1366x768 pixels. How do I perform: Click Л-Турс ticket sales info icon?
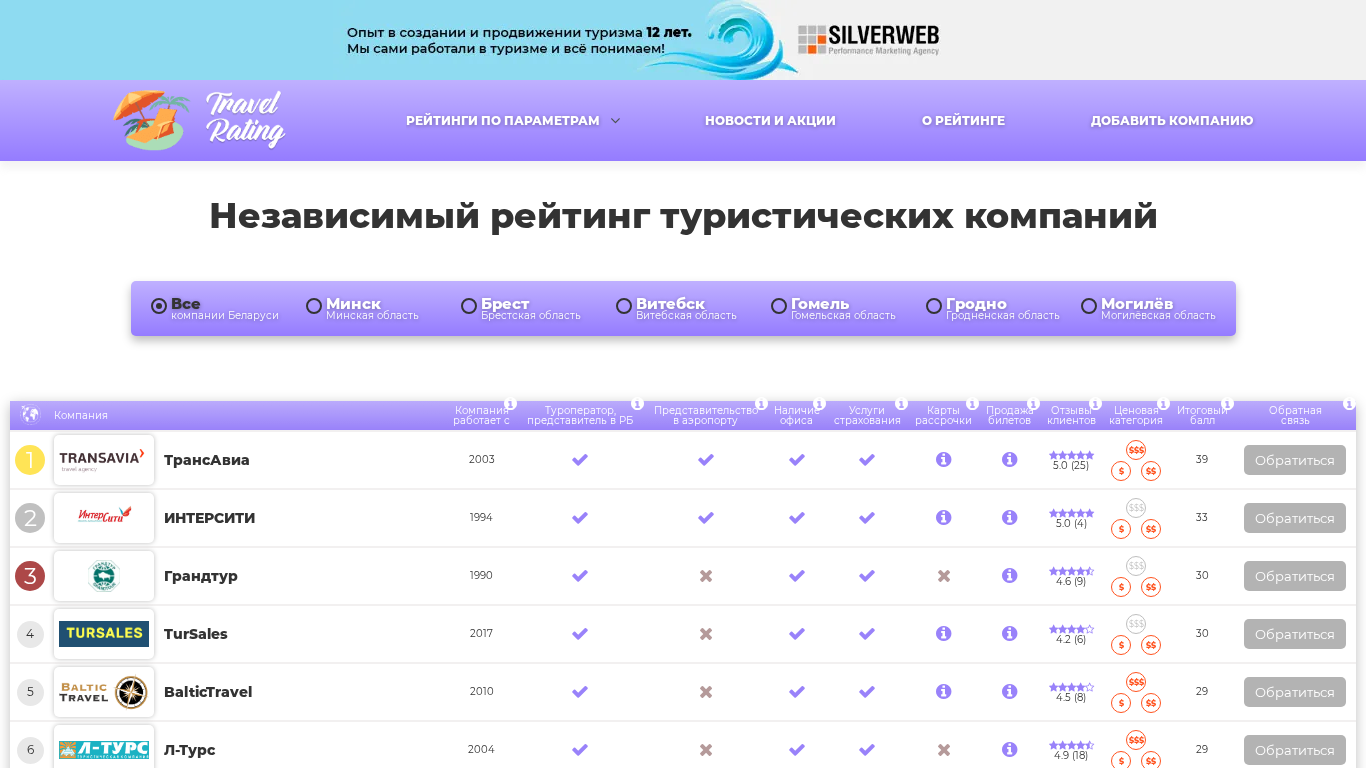pos(1010,750)
